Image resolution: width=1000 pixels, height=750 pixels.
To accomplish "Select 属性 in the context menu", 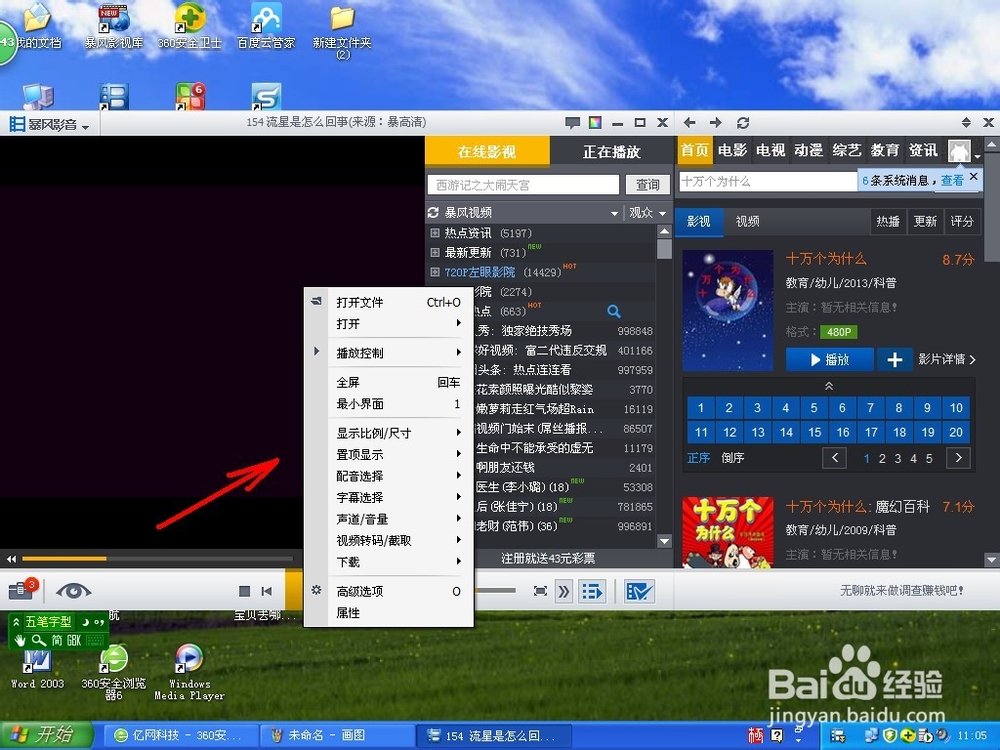I will pyautogui.click(x=398, y=613).
